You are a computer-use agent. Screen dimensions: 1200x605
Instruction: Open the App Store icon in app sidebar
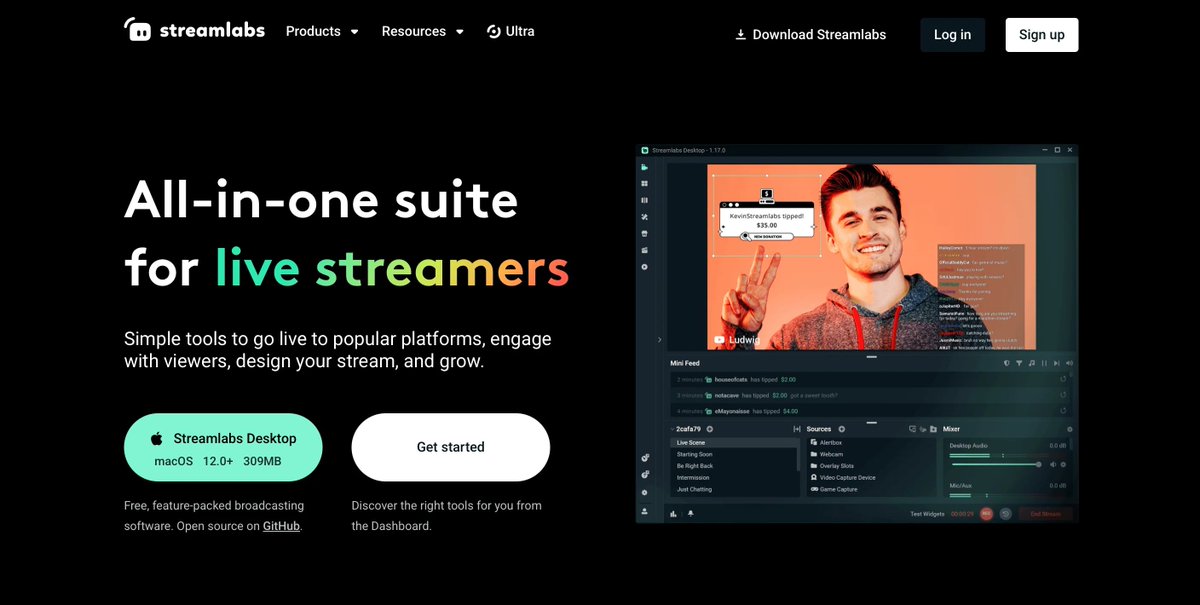click(x=644, y=234)
